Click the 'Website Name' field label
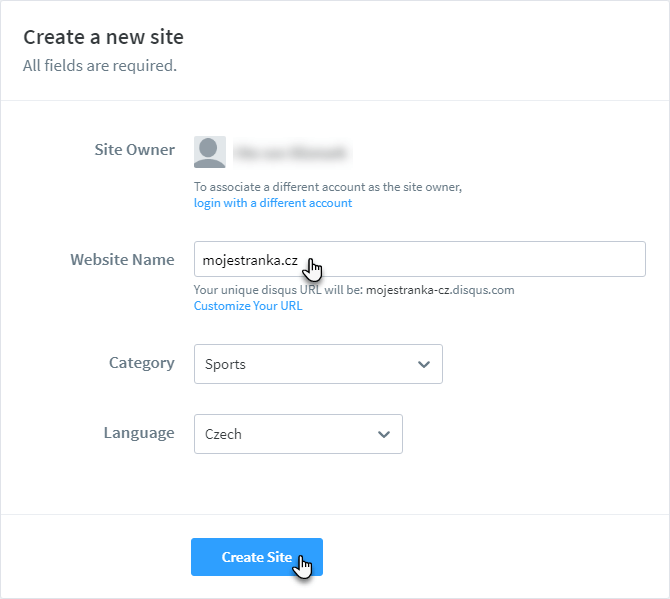670x599 pixels. coord(122,260)
